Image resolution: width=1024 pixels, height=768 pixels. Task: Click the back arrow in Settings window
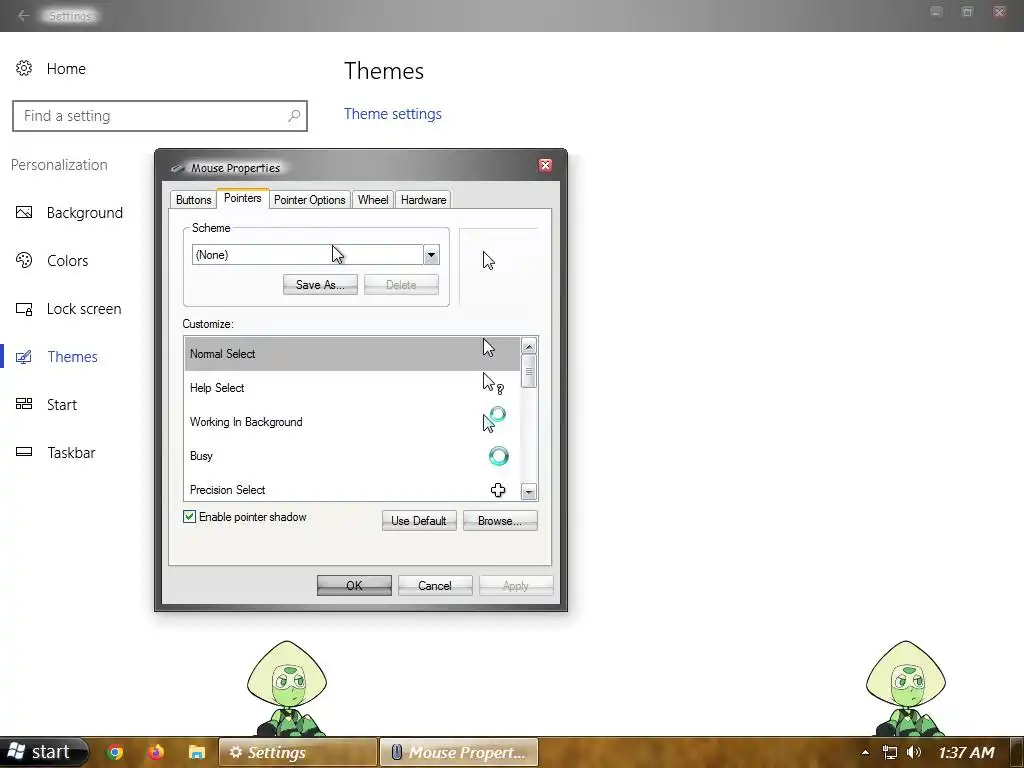tap(24, 16)
